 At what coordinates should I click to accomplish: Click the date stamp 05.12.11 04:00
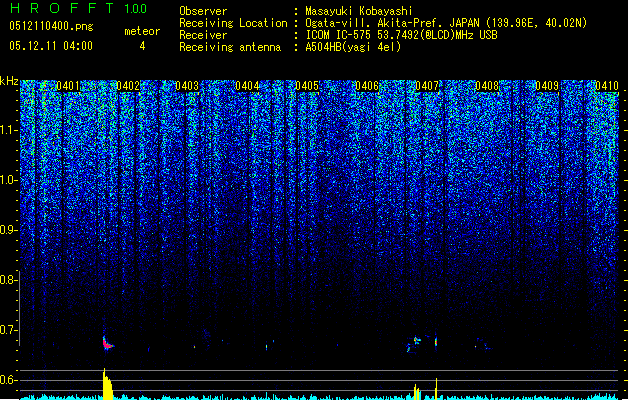click(x=51, y=46)
